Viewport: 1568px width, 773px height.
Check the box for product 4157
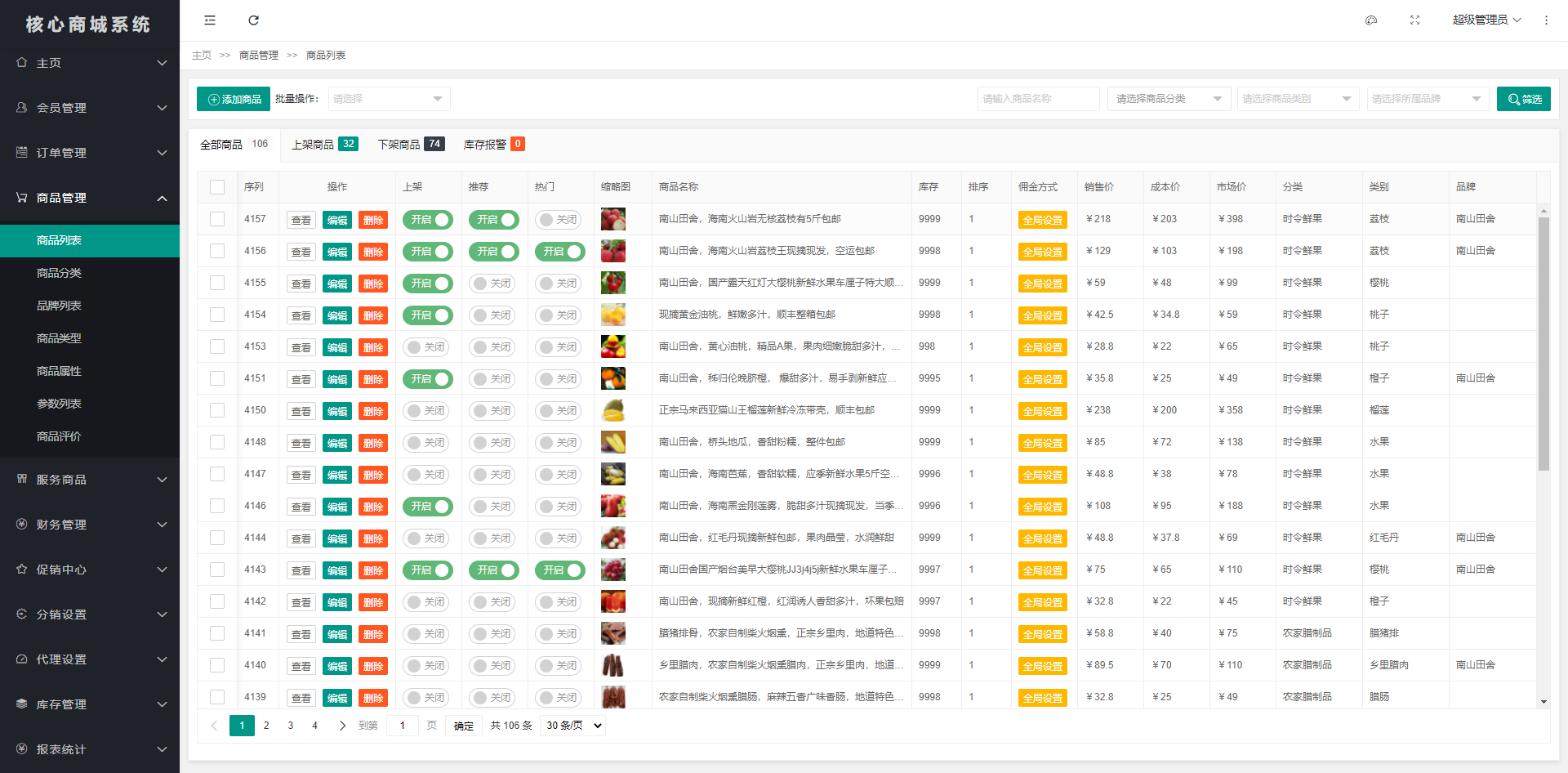[x=217, y=219]
